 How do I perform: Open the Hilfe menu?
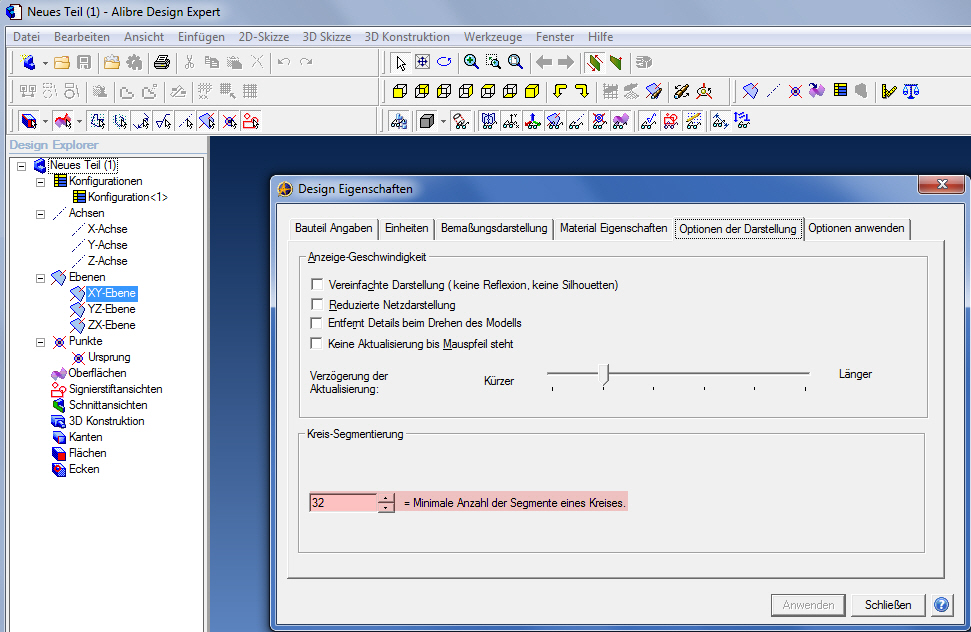[x=600, y=37]
